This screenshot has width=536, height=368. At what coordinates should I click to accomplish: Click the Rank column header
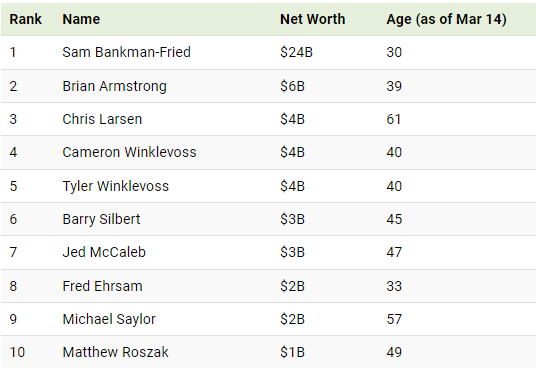click(x=25, y=19)
